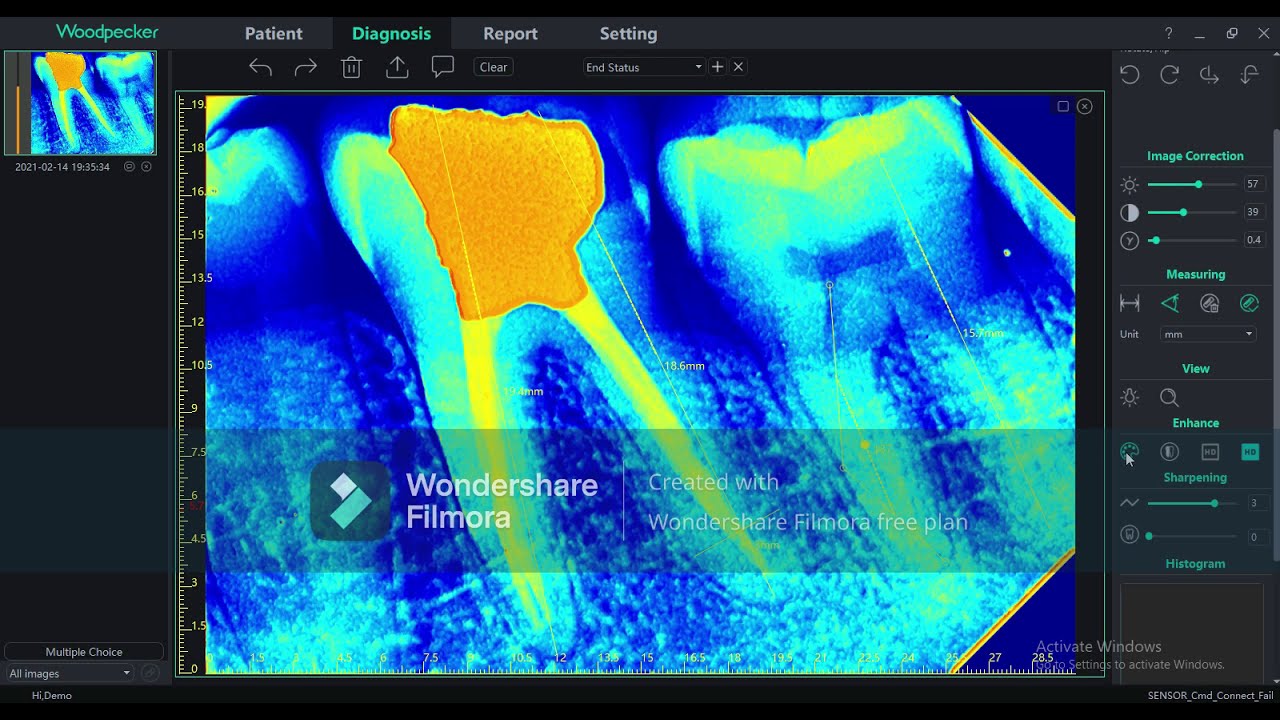Viewport: 1280px width, 720px height.
Task: Open the End Status dropdown
Action: (x=644, y=67)
